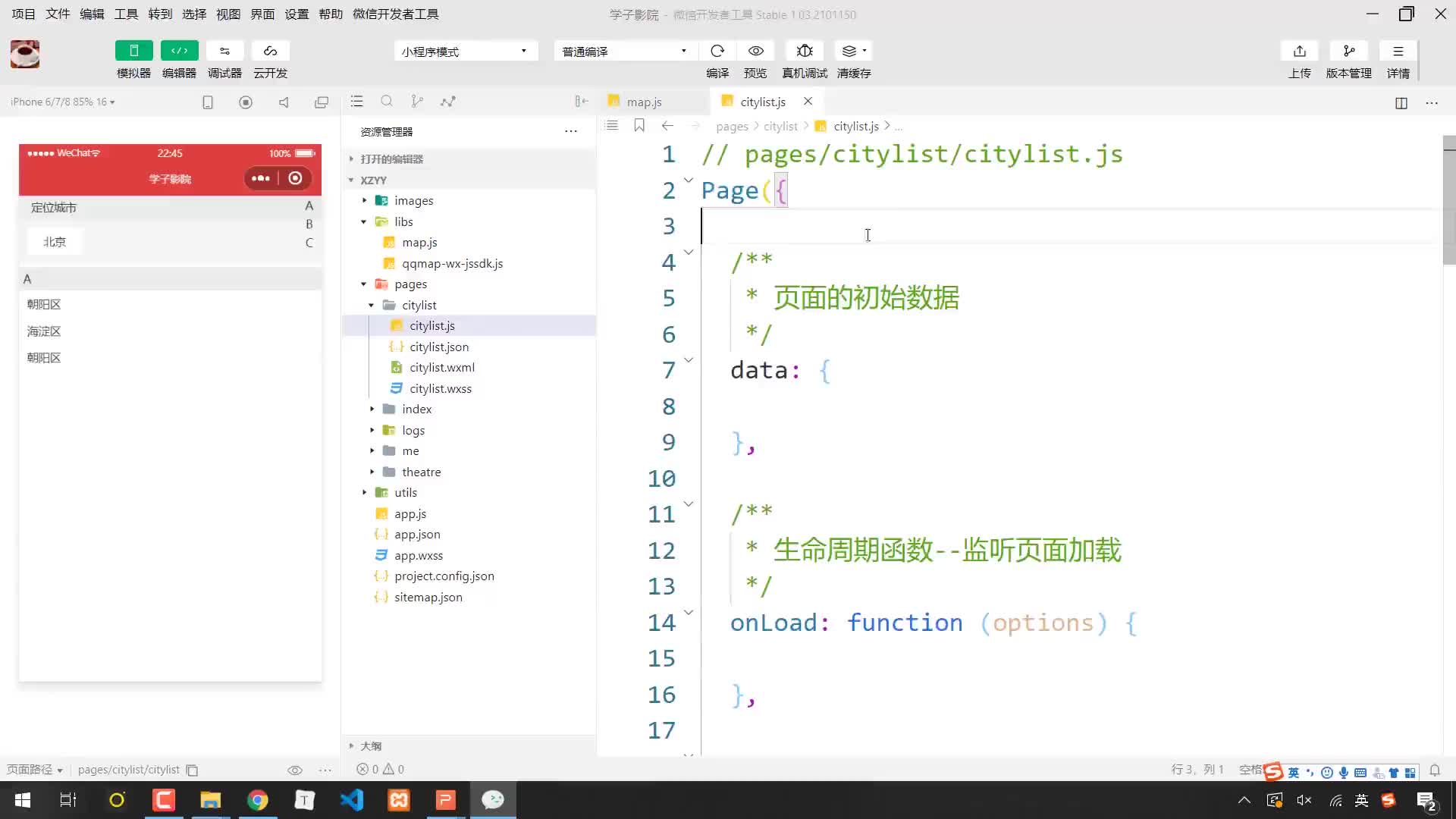This screenshot has width=1456, height=819.
Task: Click the search input field in resource manager
Action: coord(388,100)
